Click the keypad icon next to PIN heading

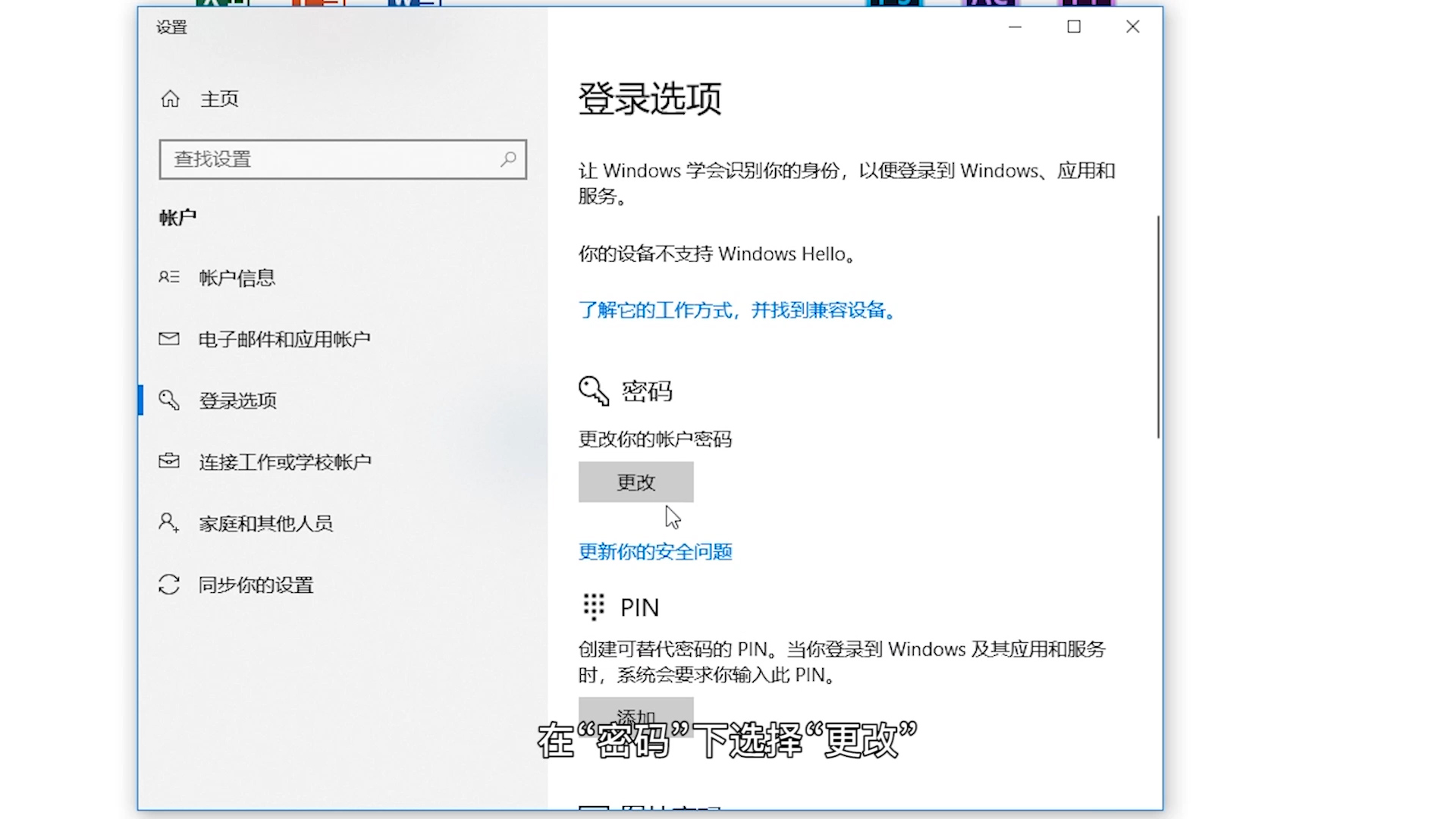tap(594, 607)
